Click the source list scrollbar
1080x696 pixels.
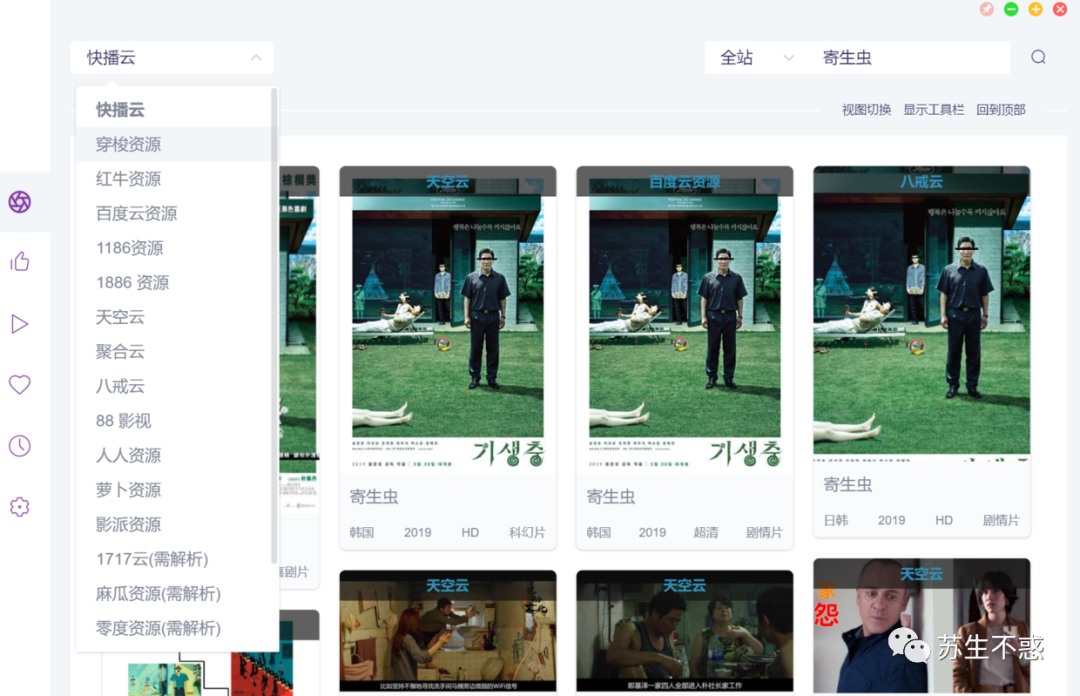coord(274,325)
